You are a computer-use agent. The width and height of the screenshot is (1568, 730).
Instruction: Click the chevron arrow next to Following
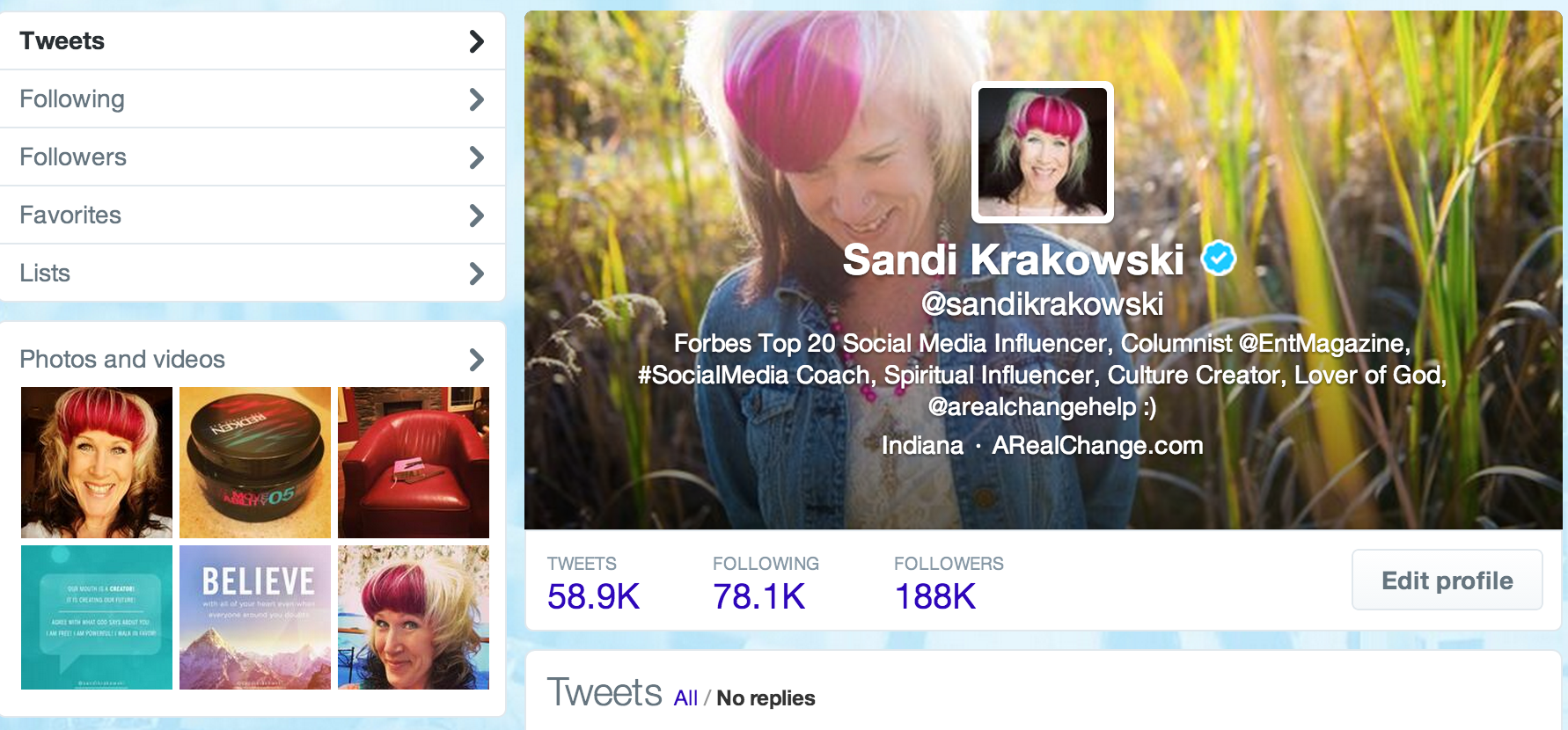(477, 99)
